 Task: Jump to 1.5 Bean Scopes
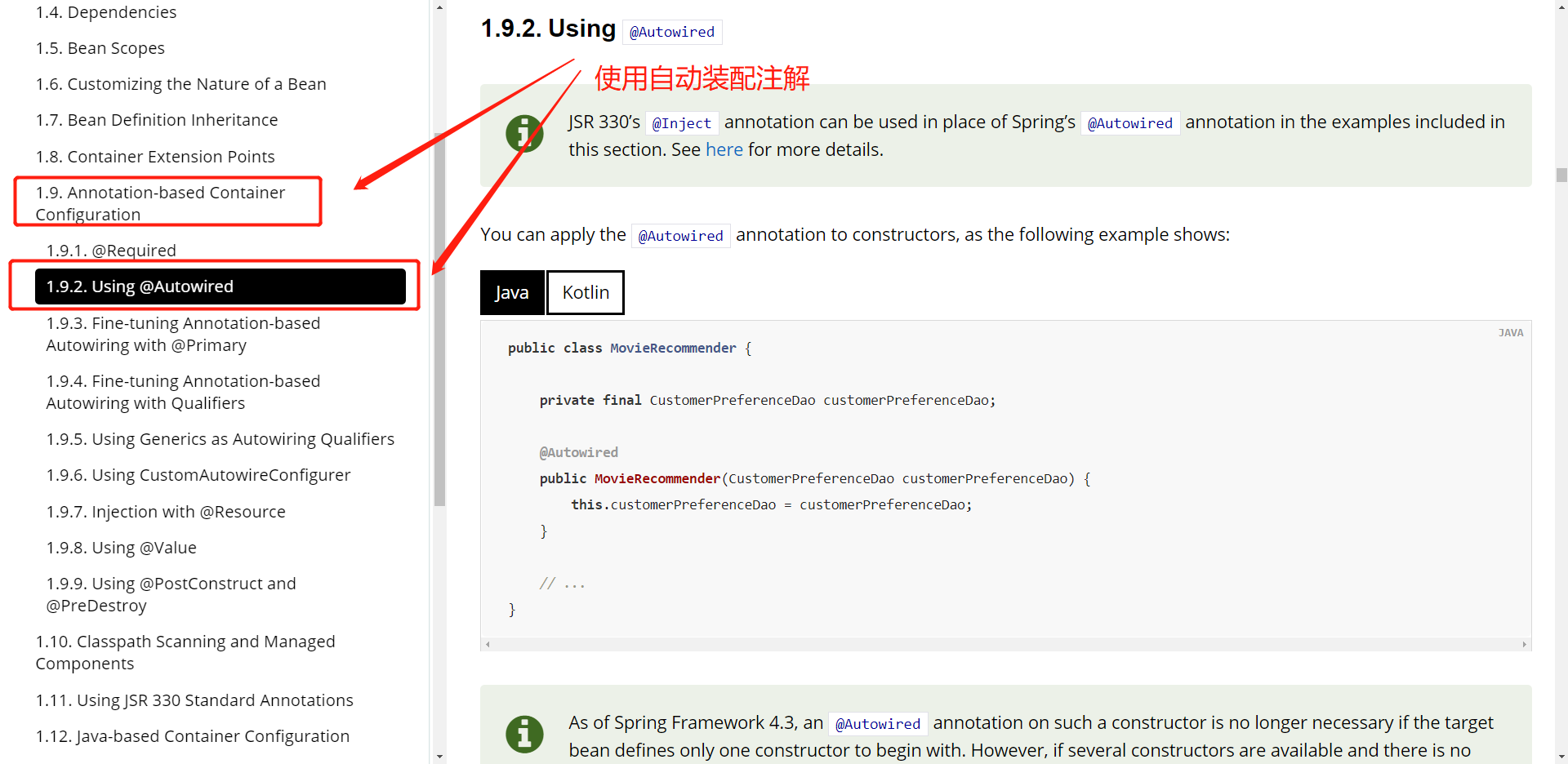100,48
